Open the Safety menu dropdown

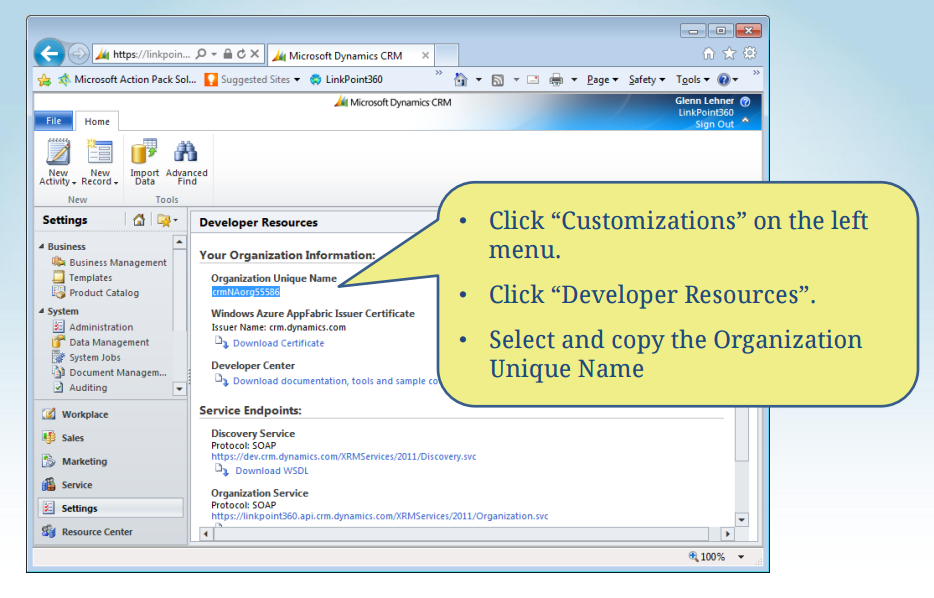(647, 80)
